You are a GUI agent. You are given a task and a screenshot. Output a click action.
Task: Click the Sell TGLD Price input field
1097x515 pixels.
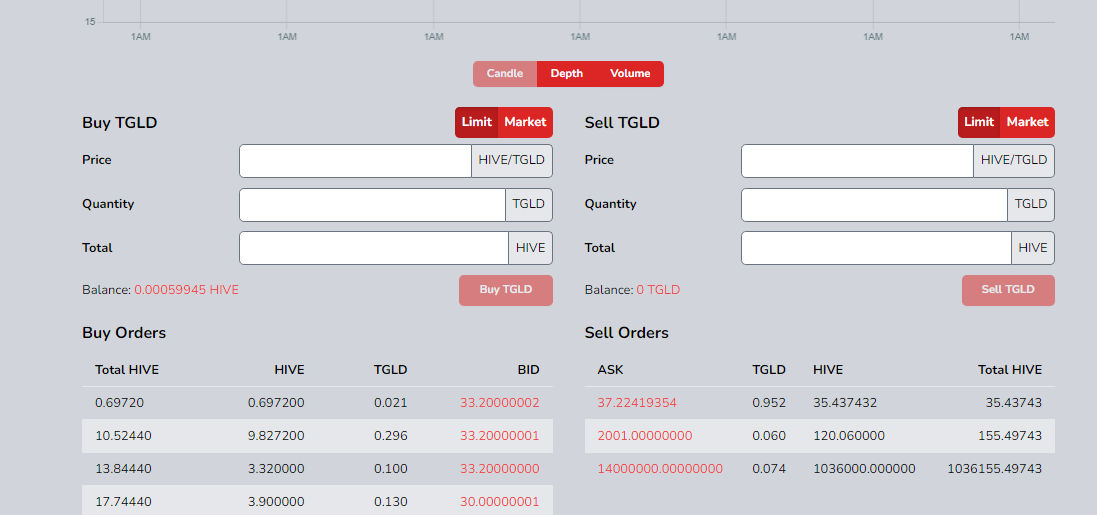click(x=857, y=161)
